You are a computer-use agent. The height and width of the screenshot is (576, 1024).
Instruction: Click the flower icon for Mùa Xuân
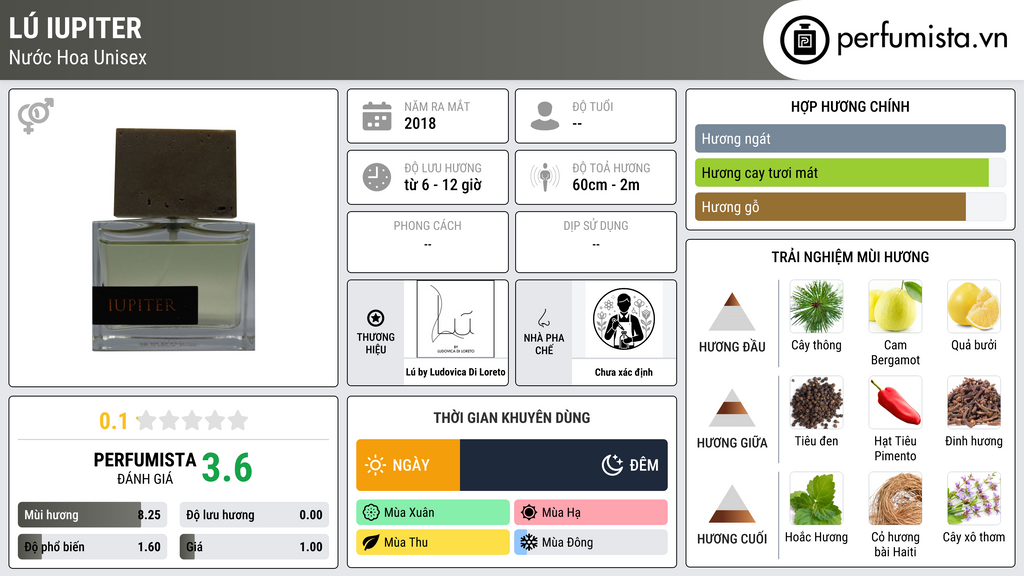[x=371, y=513]
